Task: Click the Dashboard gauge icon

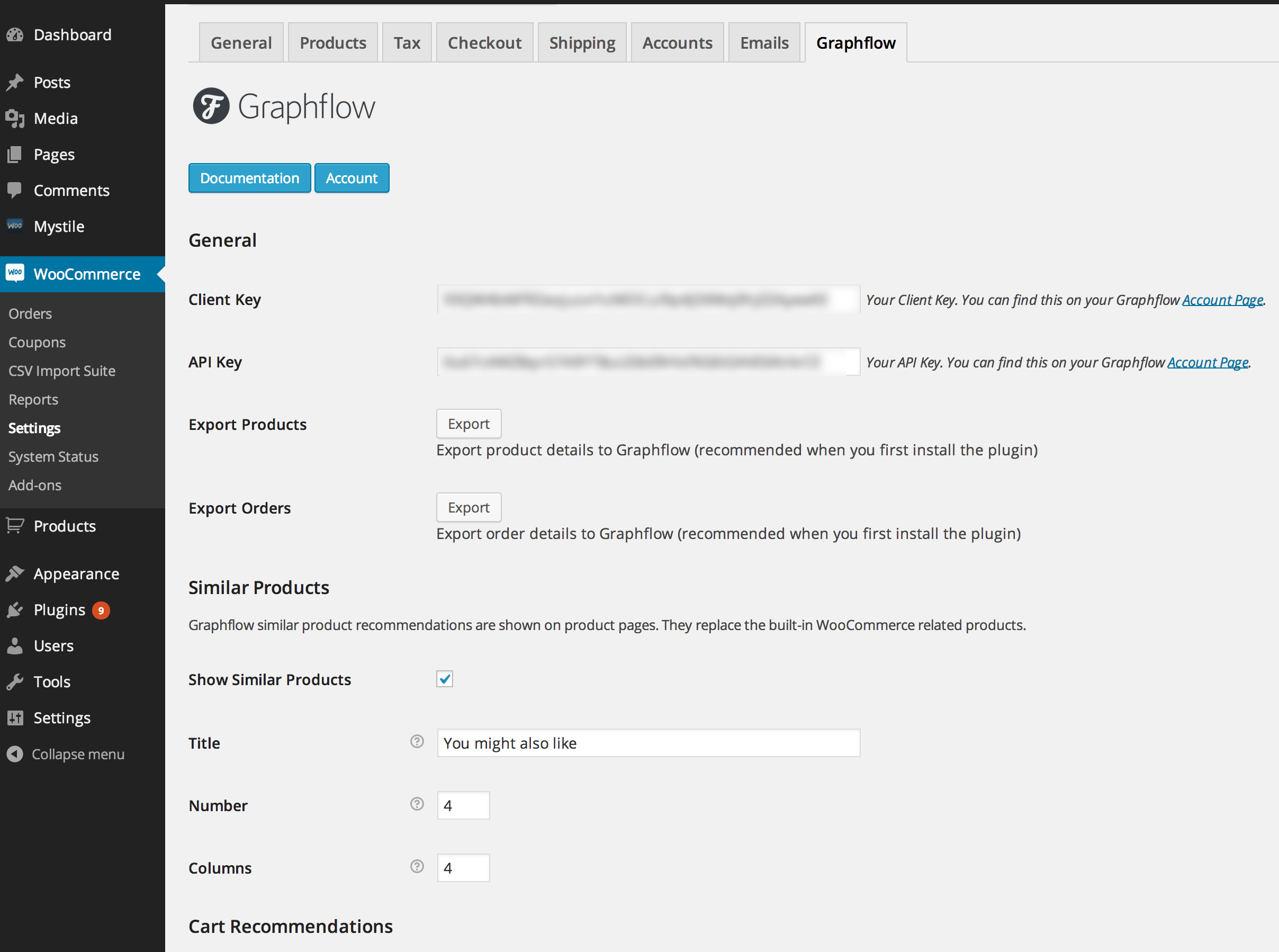Action: click(15, 35)
